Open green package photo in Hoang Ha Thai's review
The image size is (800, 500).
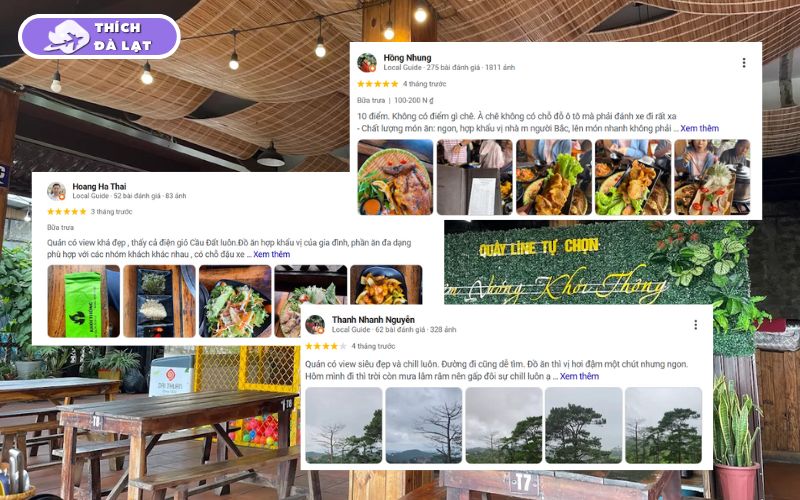pos(84,301)
